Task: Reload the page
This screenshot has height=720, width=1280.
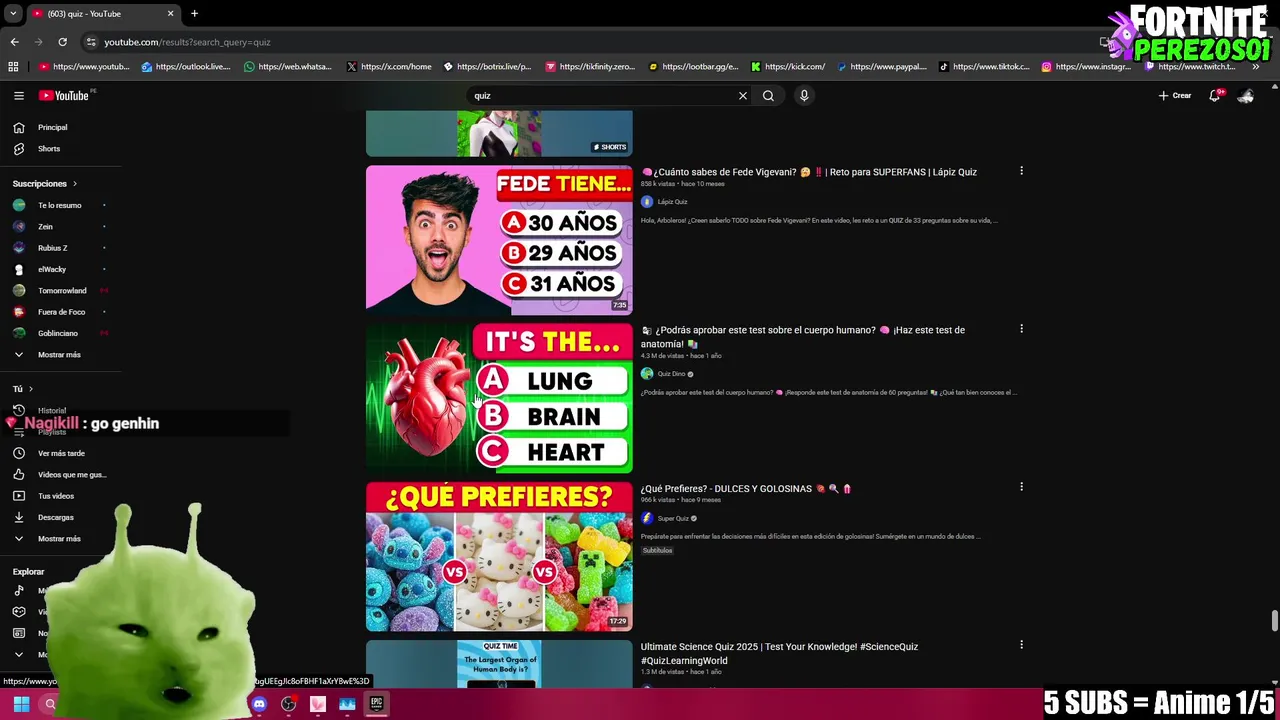Action: point(62,42)
